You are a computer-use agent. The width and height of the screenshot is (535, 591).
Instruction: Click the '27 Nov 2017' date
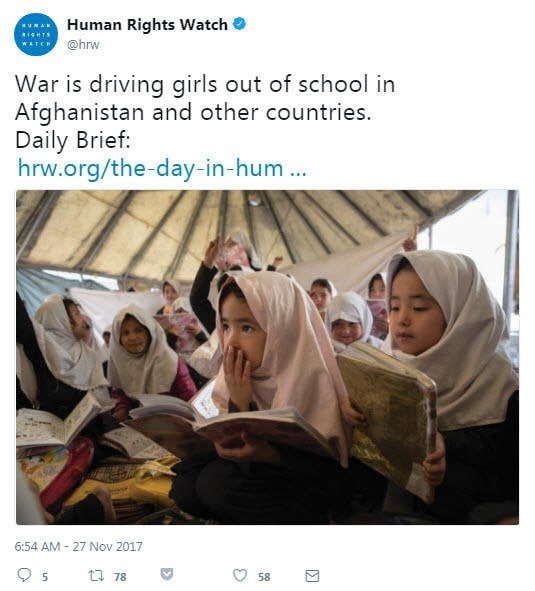[107, 546]
